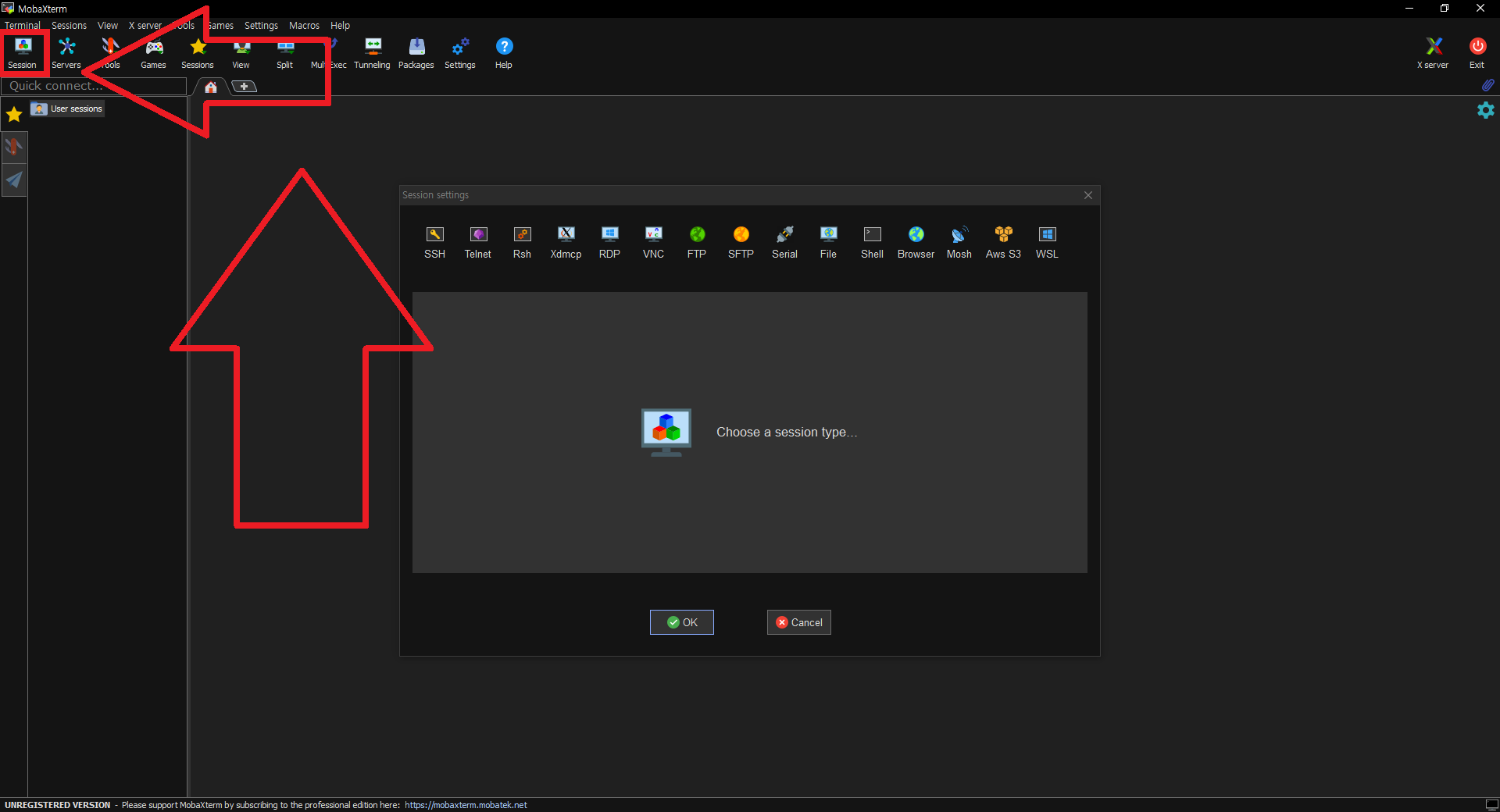
Task: Focus the Quick connect field
Action: pyautogui.click(x=94, y=86)
